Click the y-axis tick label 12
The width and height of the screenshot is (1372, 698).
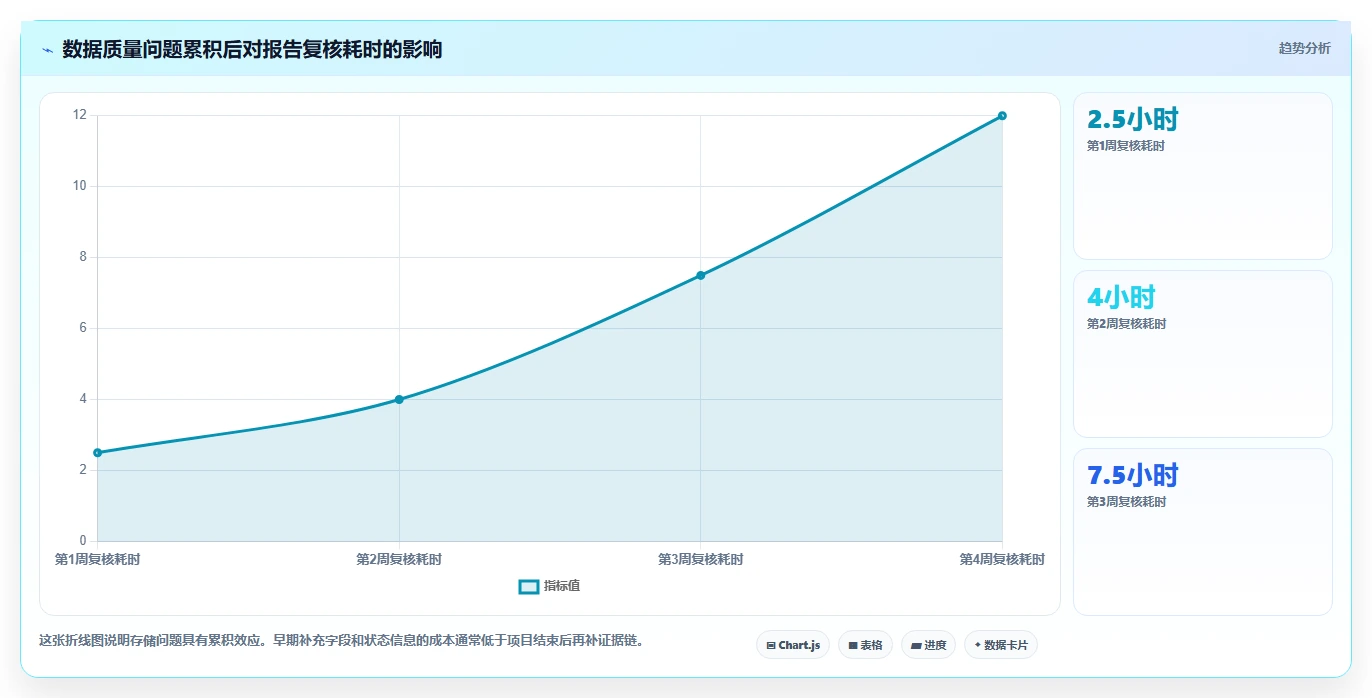coord(80,115)
